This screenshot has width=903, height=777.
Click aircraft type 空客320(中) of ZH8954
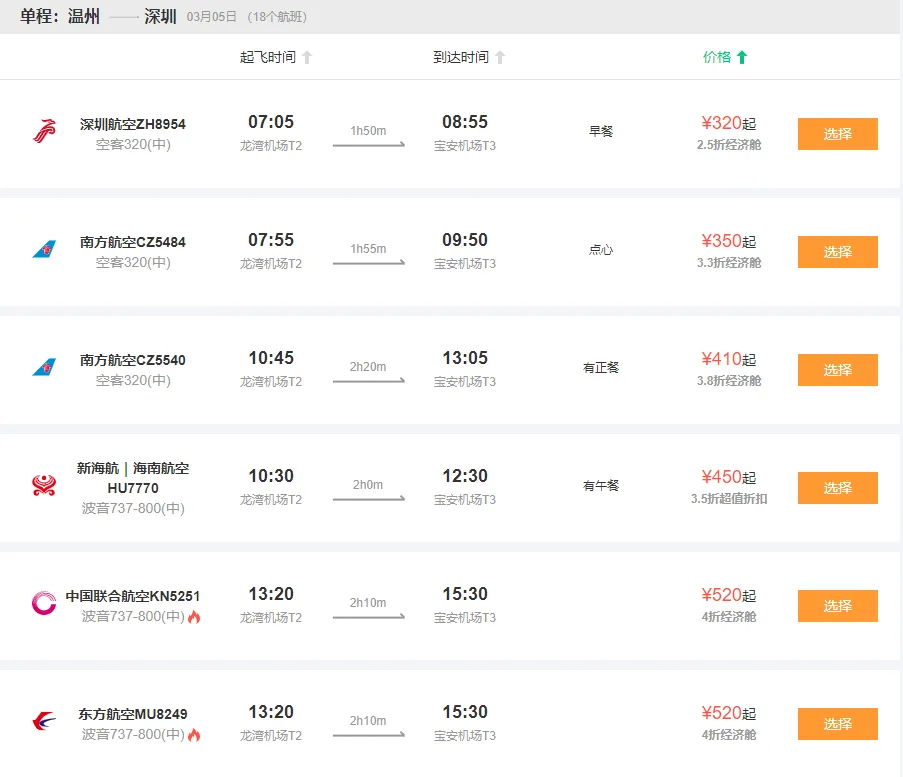pyautogui.click(x=133, y=145)
